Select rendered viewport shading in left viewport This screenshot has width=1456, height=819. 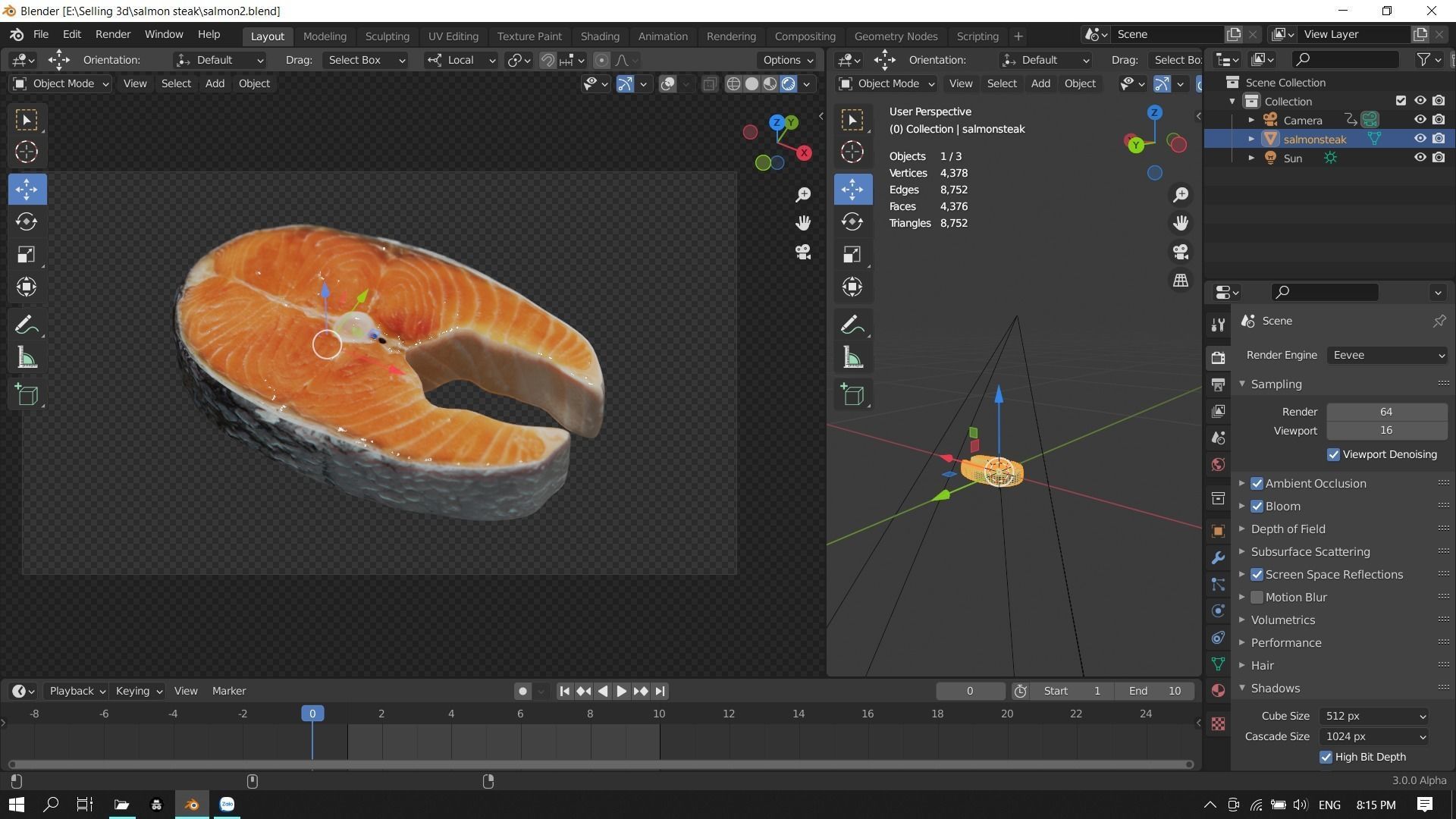click(x=789, y=84)
